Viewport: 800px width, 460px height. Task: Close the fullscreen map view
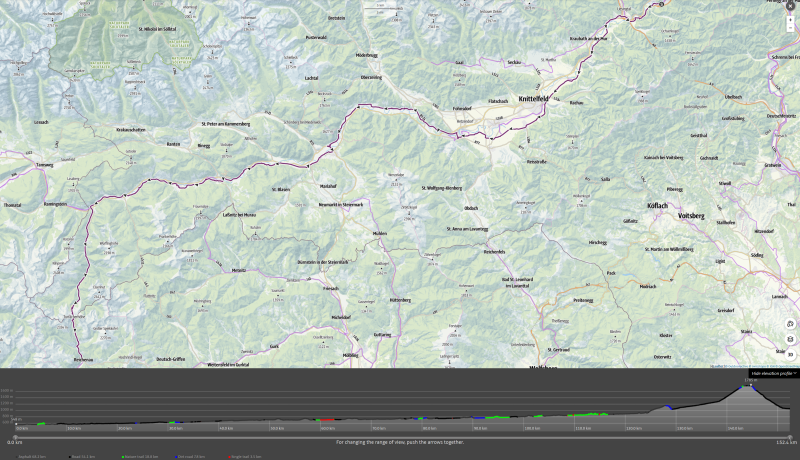coord(790,6)
